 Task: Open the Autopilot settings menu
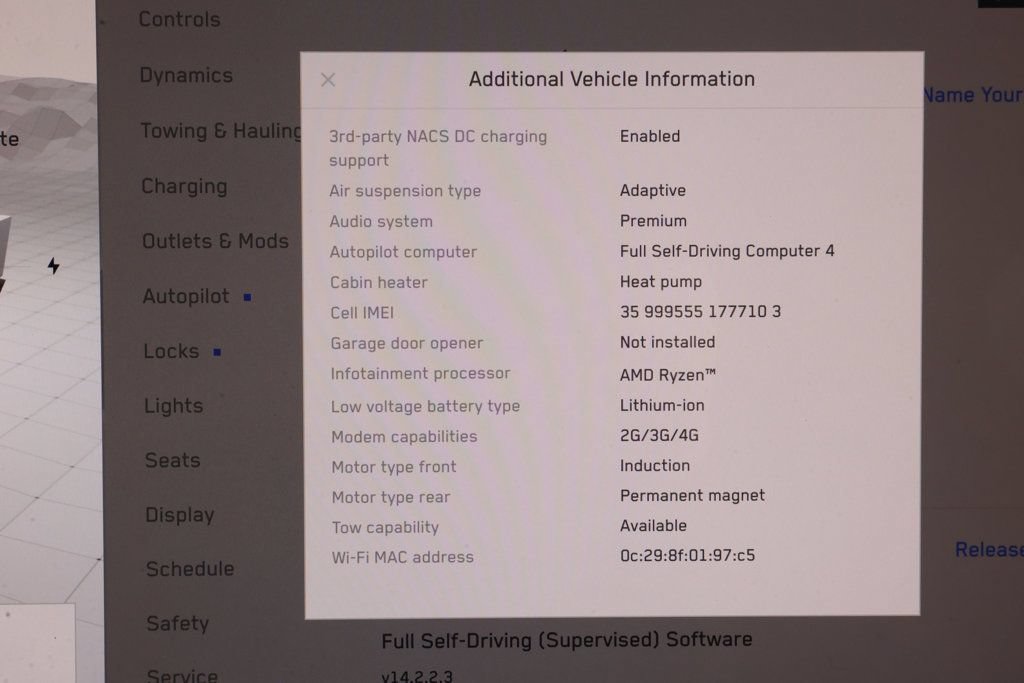click(186, 296)
